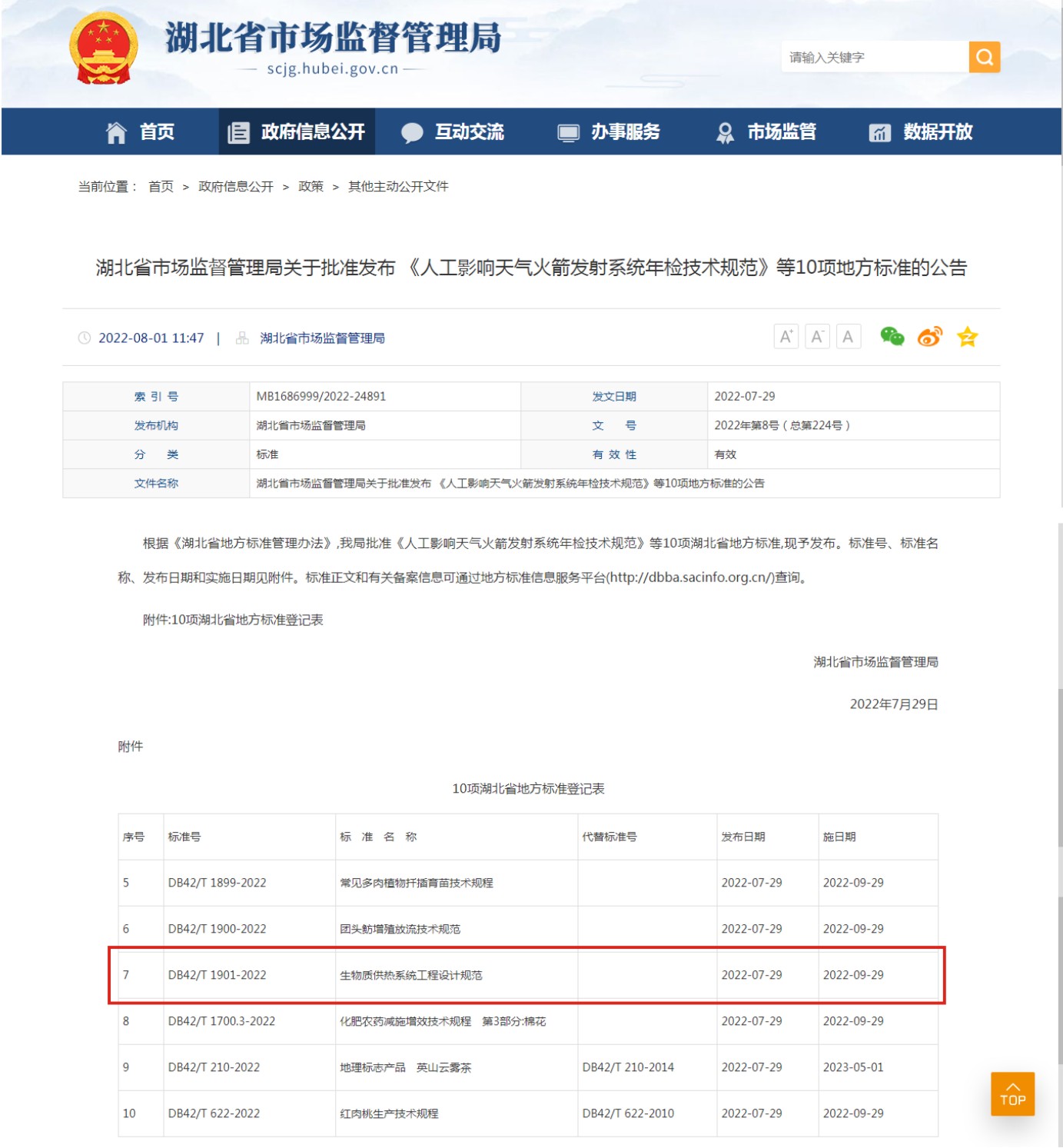The width and height of the screenshot is (1063, 1148).
Task: Share article via the WeChat icon
Action: pos(891,336)
